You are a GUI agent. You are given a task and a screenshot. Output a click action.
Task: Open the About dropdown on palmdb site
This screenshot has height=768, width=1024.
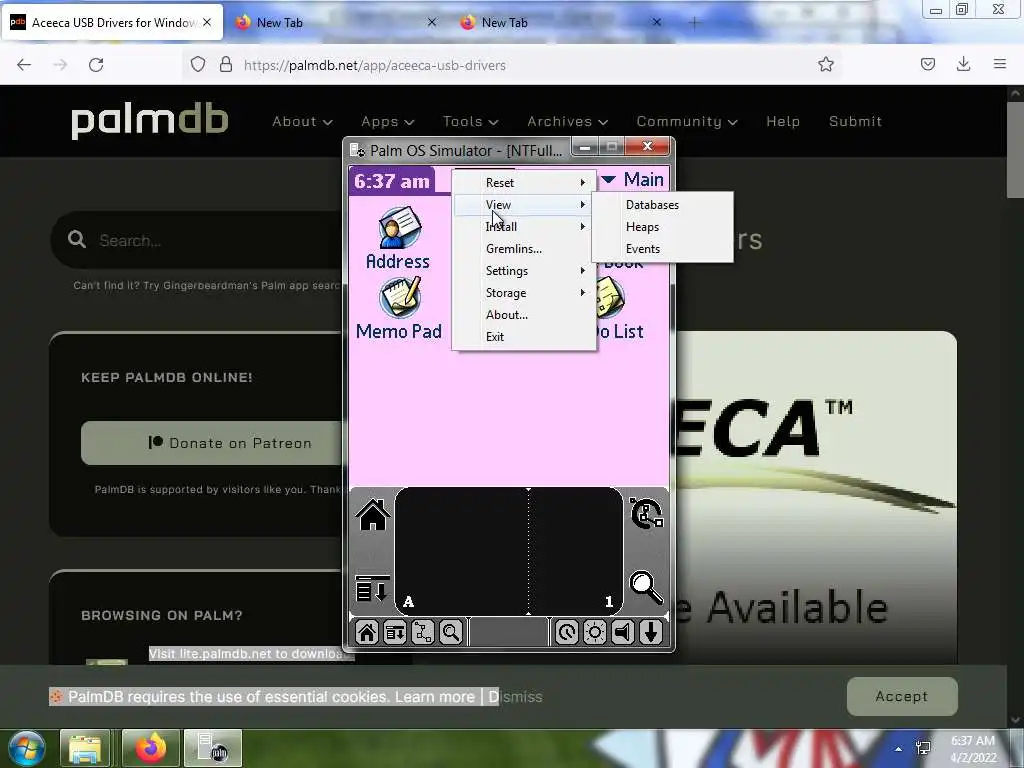pyautogui.click(x=302, y=121)
